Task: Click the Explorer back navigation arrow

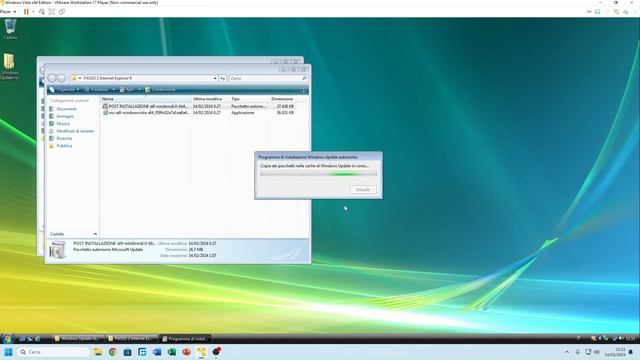Action: tap(52, 78)
